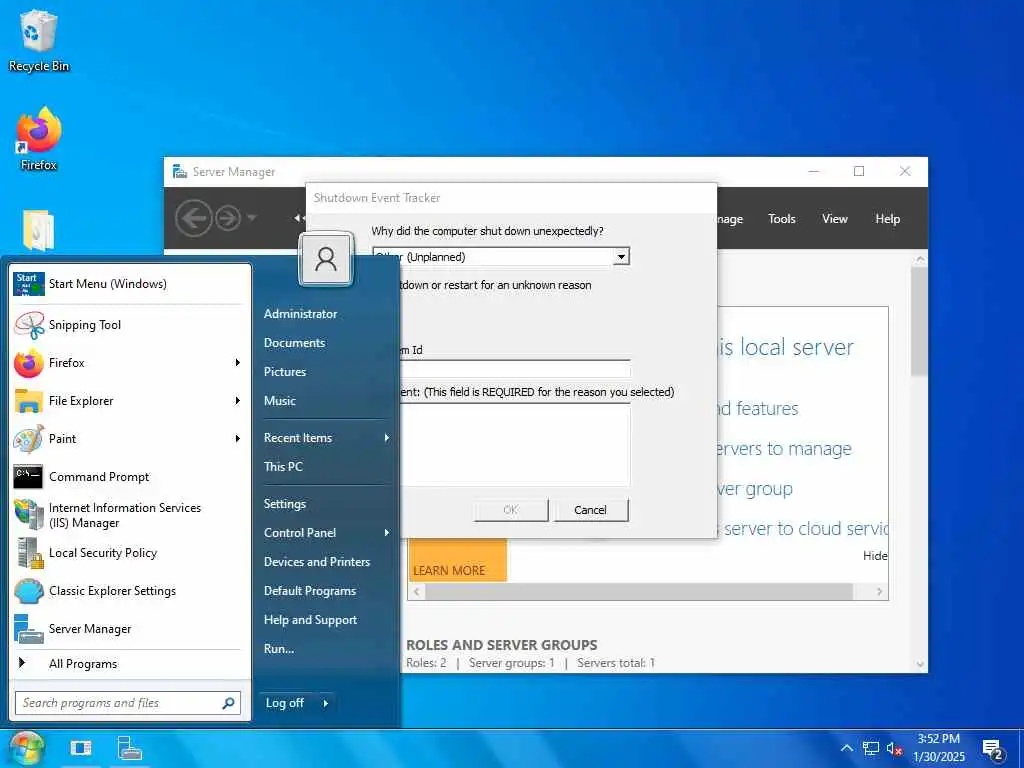Click the horizontal scrollbar in Server Manager

point(639,592)
